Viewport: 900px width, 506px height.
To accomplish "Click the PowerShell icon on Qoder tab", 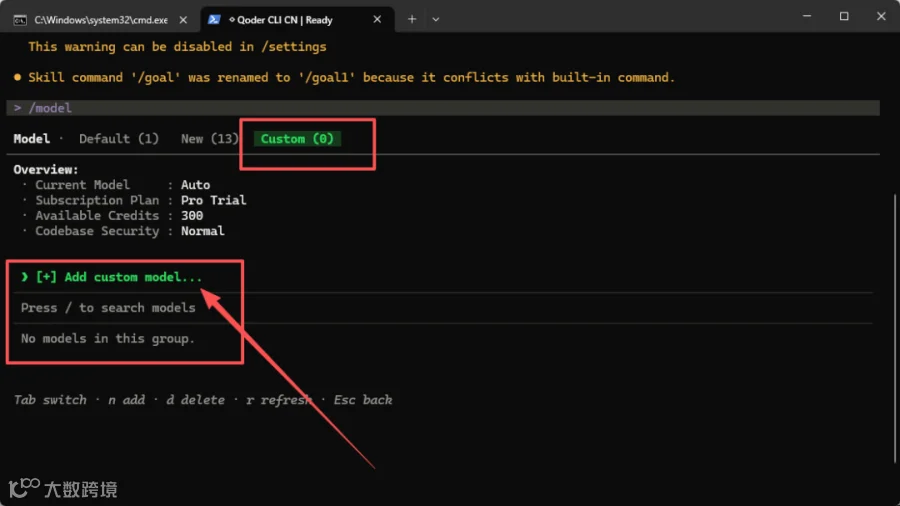I will [214, 20].
